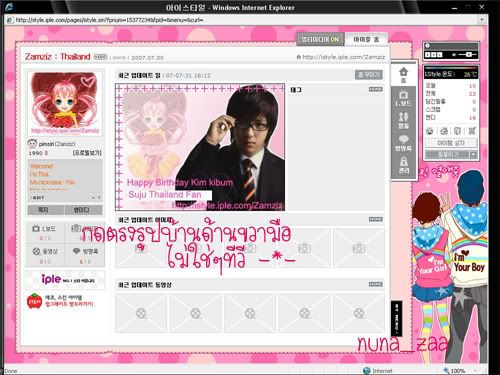This screenshot has height=375, width=500.
Task: Click the middle music player control button
Action: coord(433,54)
